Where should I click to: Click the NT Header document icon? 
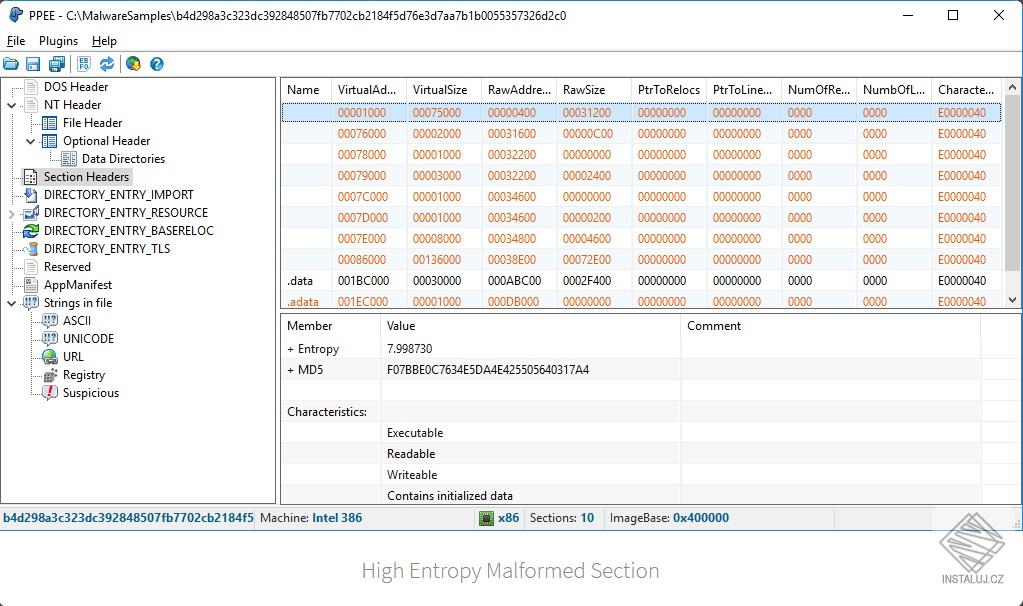tap(31, 104)
